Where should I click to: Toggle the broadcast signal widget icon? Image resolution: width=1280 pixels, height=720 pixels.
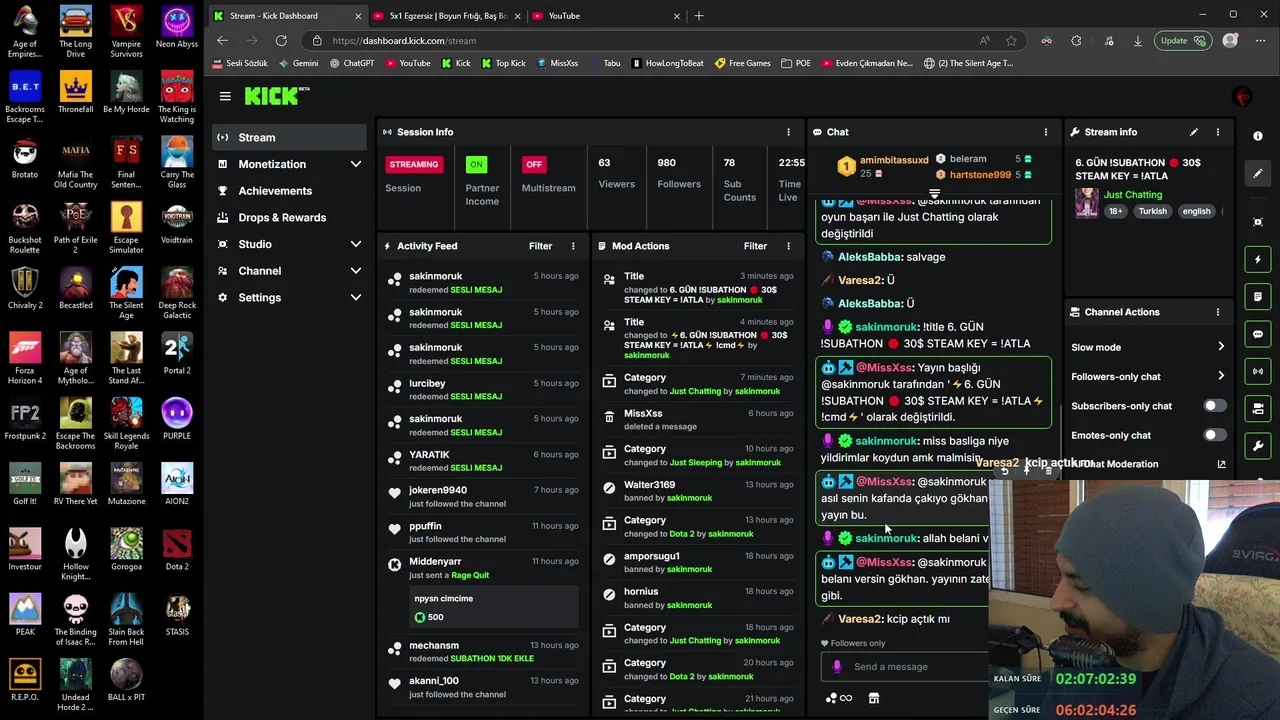point(1258,372)
